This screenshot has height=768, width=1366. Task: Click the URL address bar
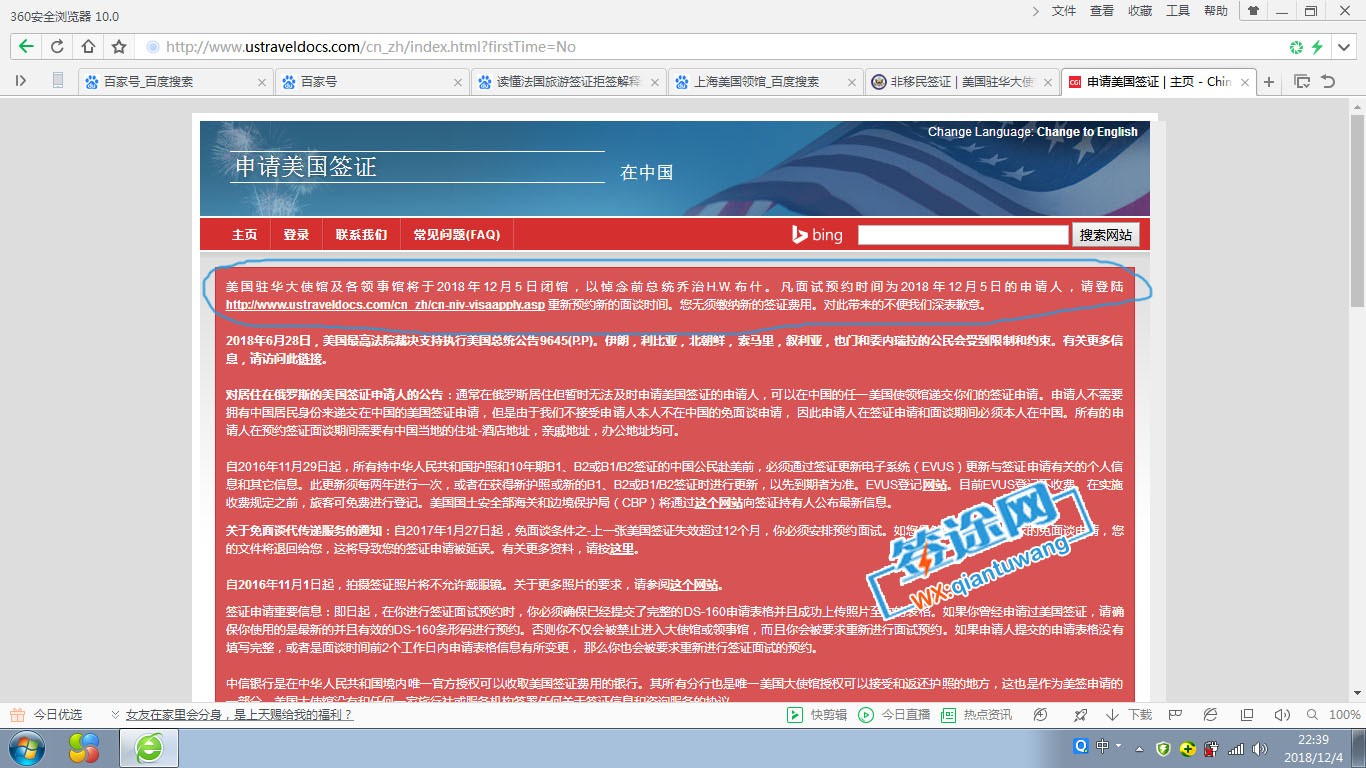(712, 47)
